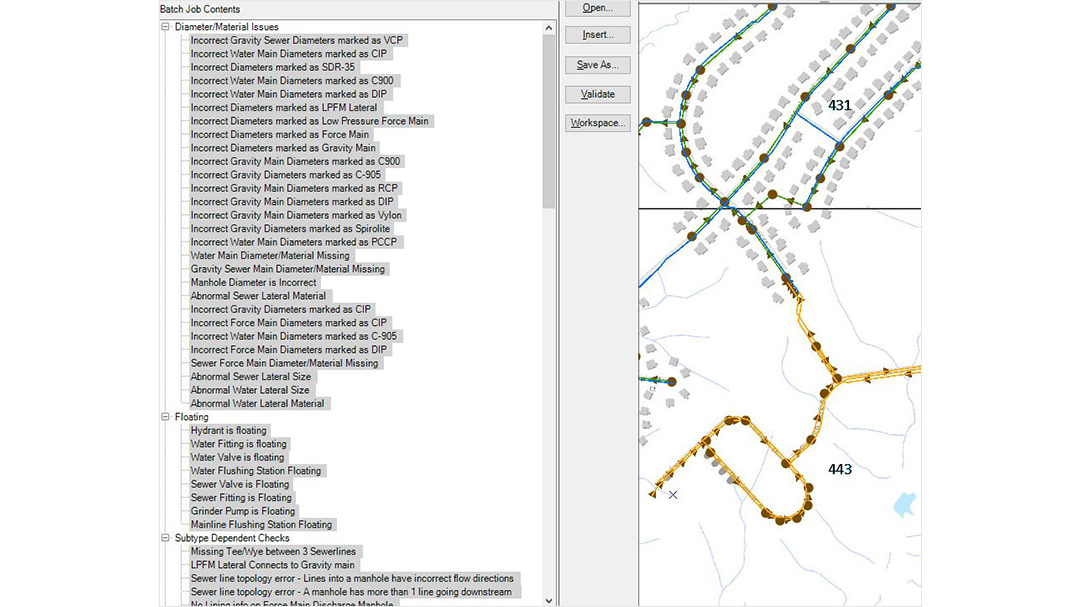The height and width of the screenshot is (607, 1080).
Task: Click the scrollbar down arrow
Action: pyautogui.click(x=548, y=601)
